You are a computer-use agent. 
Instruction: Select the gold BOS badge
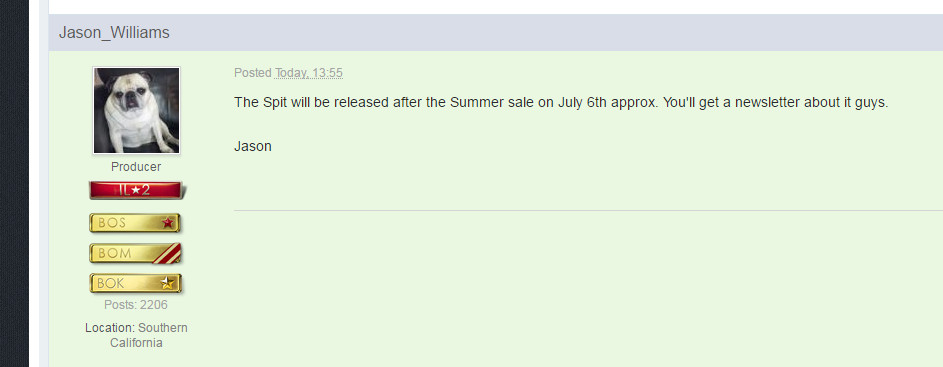click(135, 223)
